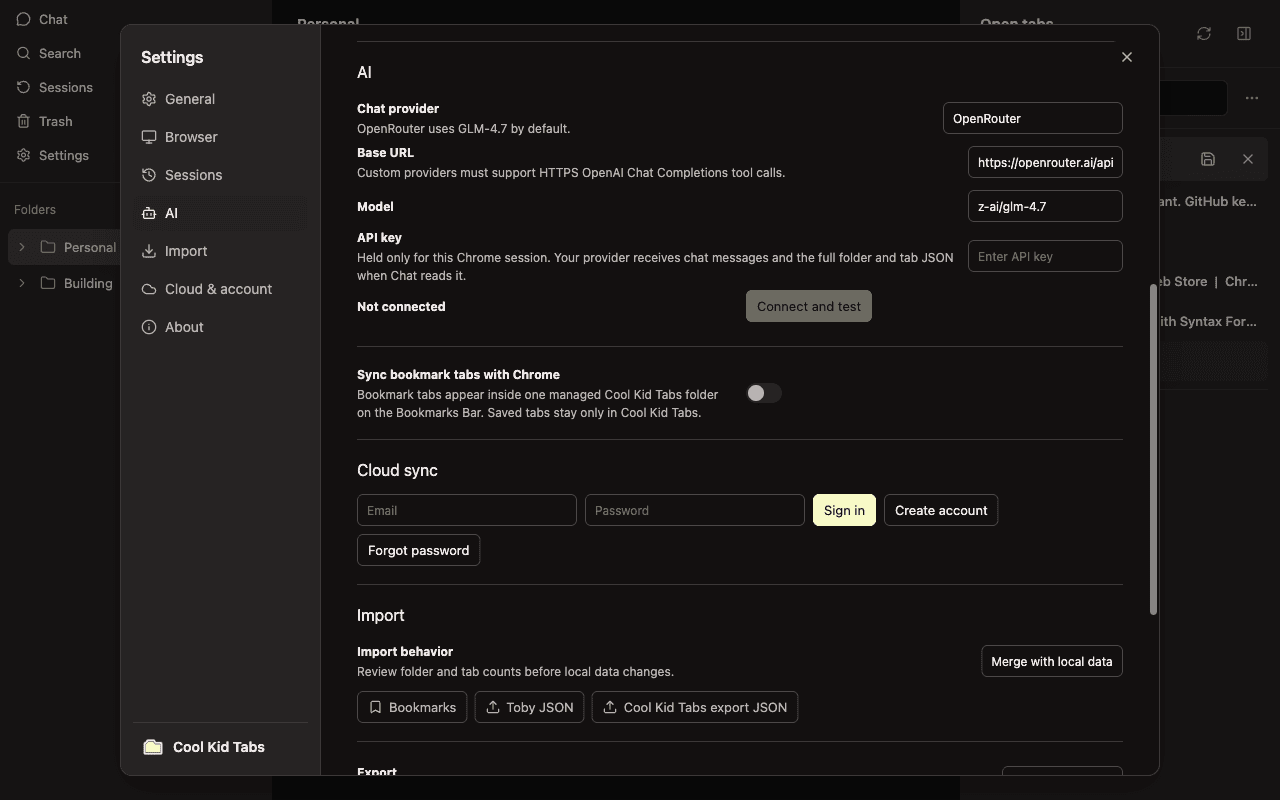Switch to the Sessions settings section
1280x800 pixels.
pos(219,175)
